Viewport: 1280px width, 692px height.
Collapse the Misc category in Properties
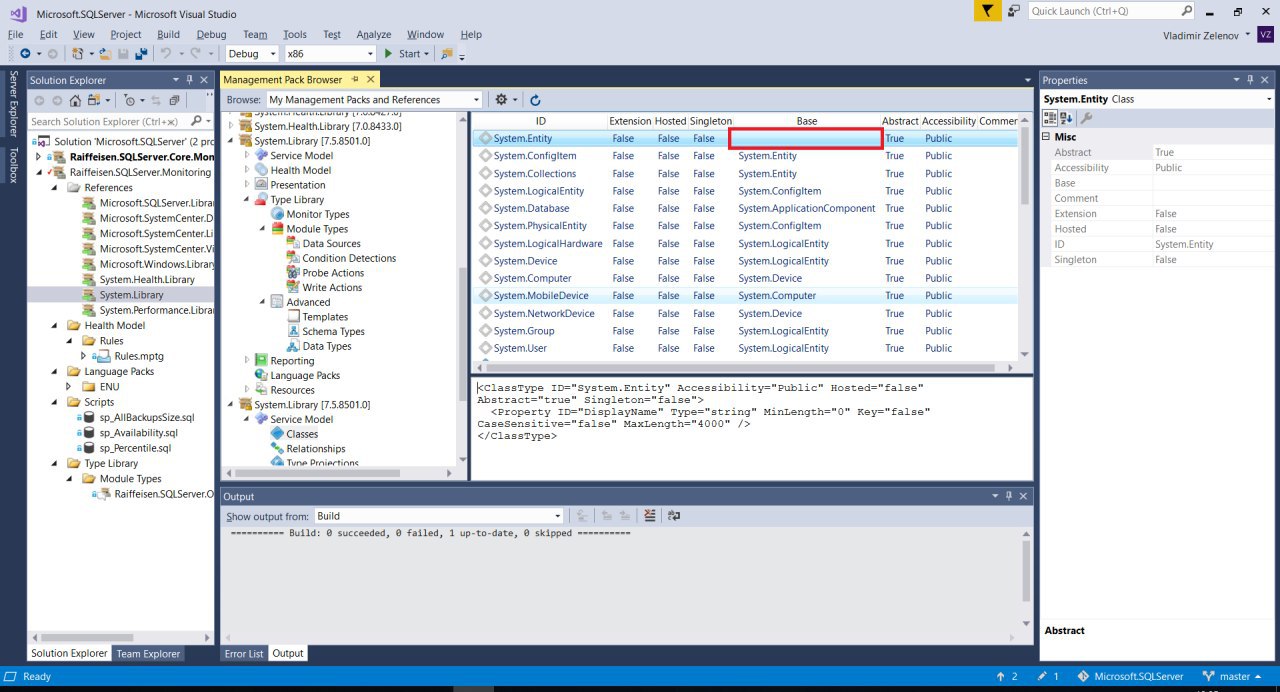[x=1047, y=137]
